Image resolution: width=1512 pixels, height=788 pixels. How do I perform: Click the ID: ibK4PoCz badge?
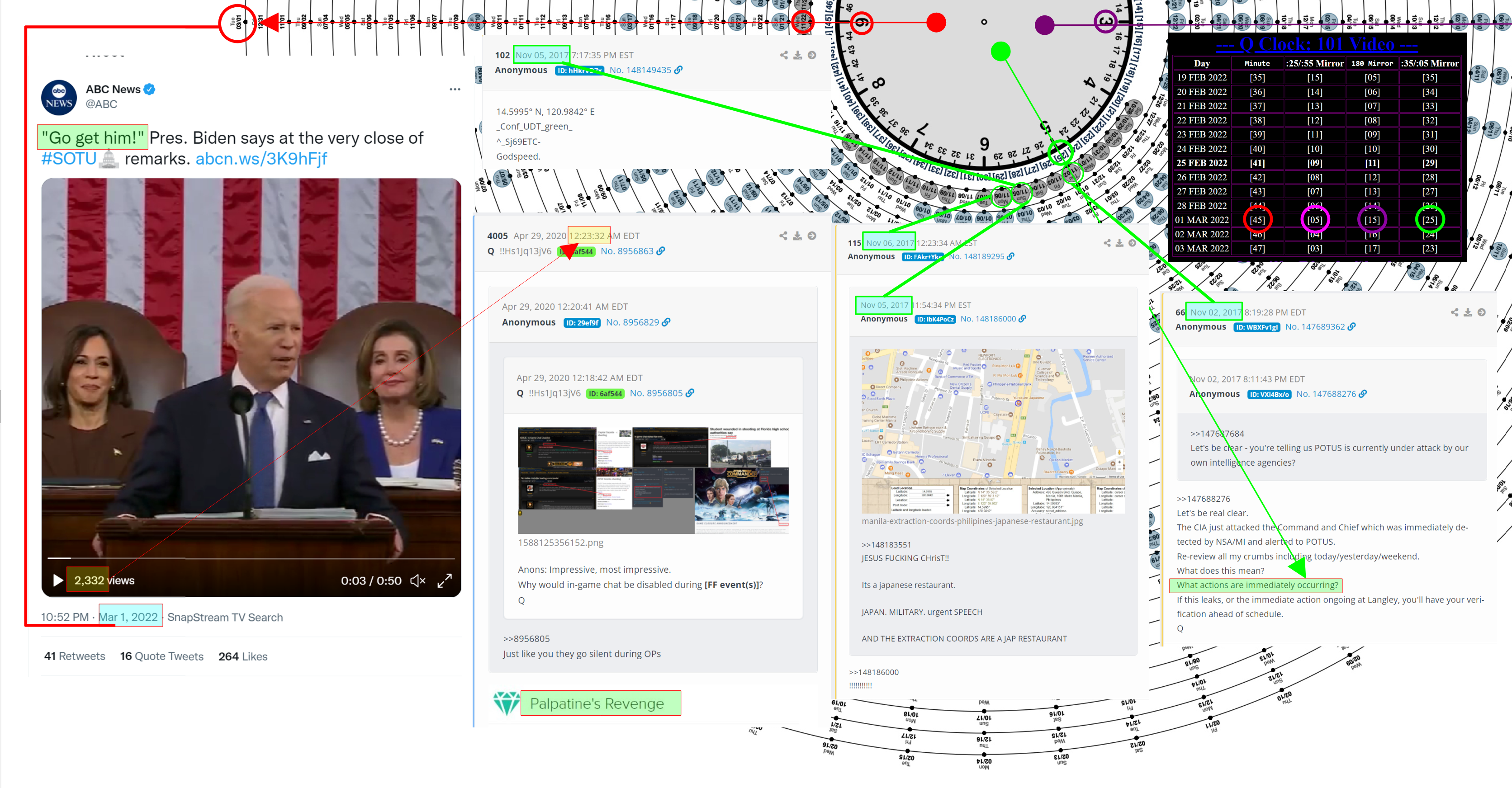click(x=935, y=319)
